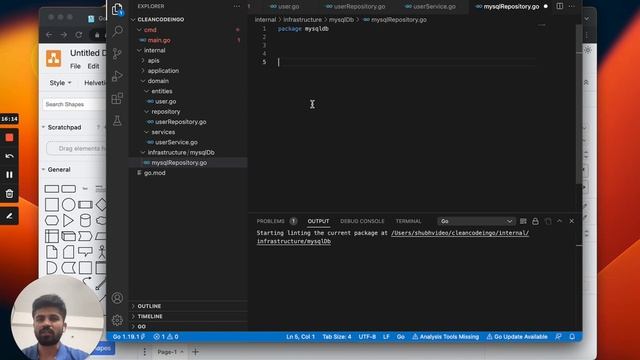Click Search Shapes field in draw.io
The height and width of the screenshot is (360, 640).
[x=74, y=104]
